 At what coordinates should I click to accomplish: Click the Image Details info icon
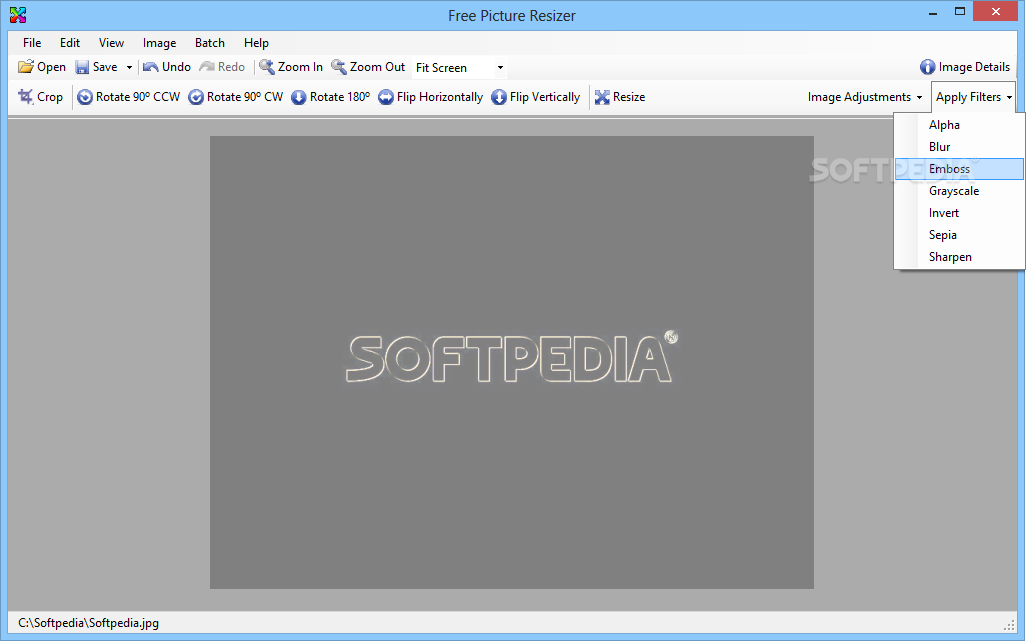927,67
